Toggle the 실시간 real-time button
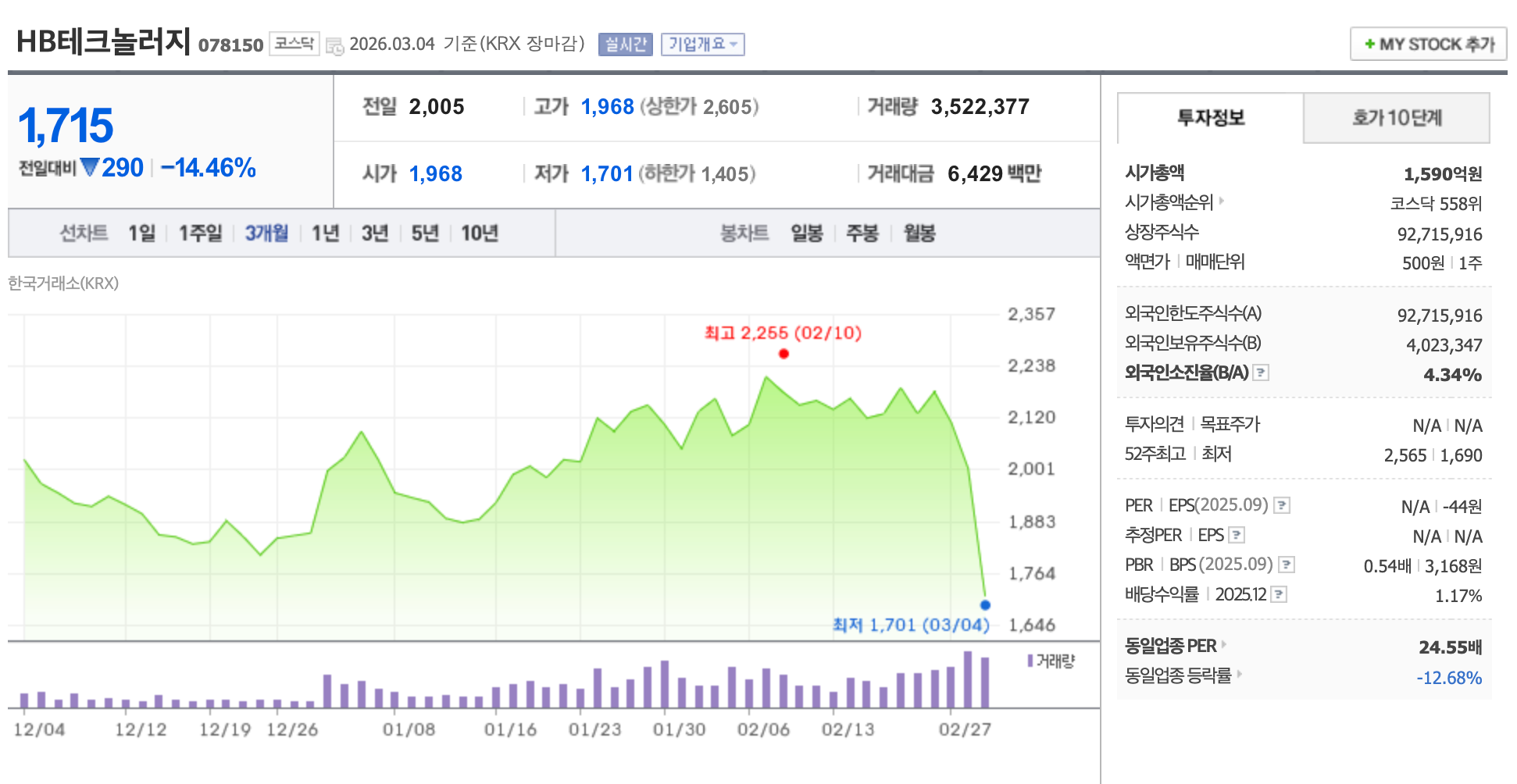The height and width of the screenshot is (784, 1517). pyautogui.click(x=625, y=45)
